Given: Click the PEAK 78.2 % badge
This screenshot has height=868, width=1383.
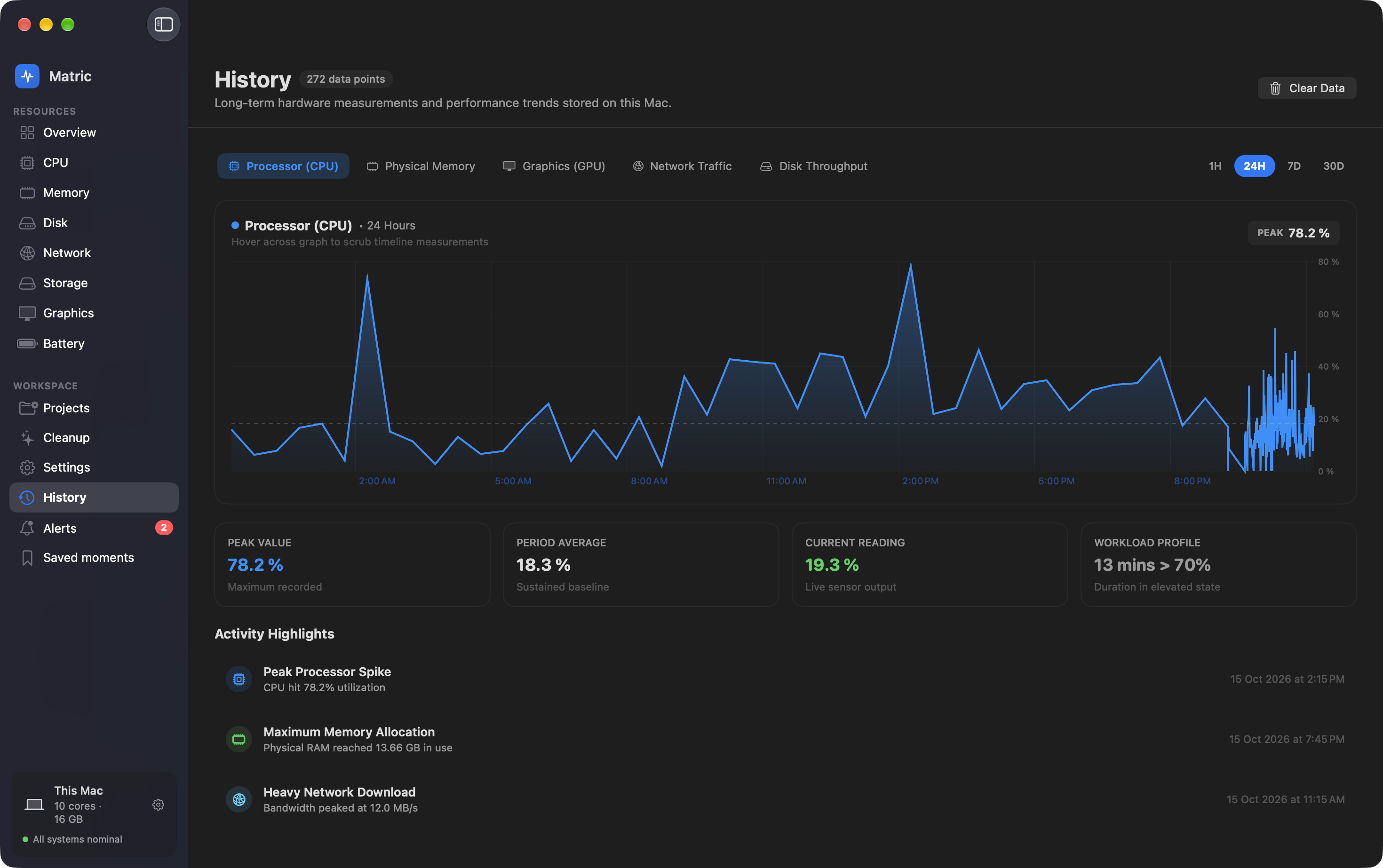Looking at the screenshot, I should (1294, 233).
